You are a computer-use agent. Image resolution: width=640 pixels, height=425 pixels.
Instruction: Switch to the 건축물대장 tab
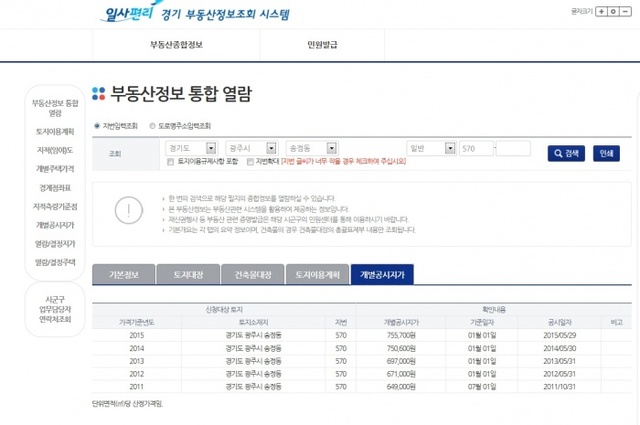253,274
